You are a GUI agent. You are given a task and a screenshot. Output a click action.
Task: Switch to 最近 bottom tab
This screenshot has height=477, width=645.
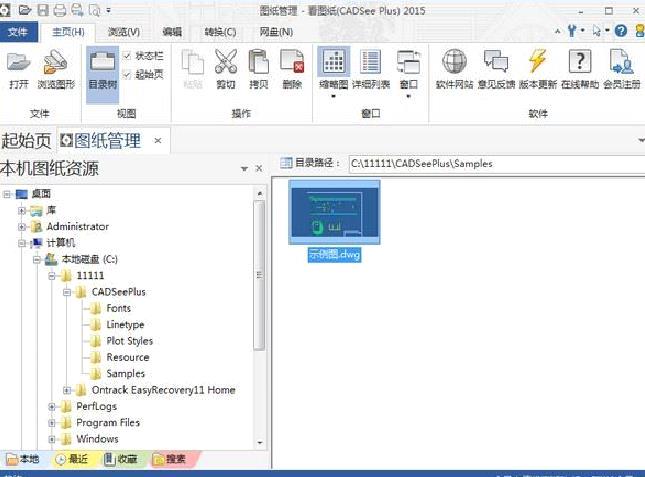pyautogui.click(x=72, y=459)
